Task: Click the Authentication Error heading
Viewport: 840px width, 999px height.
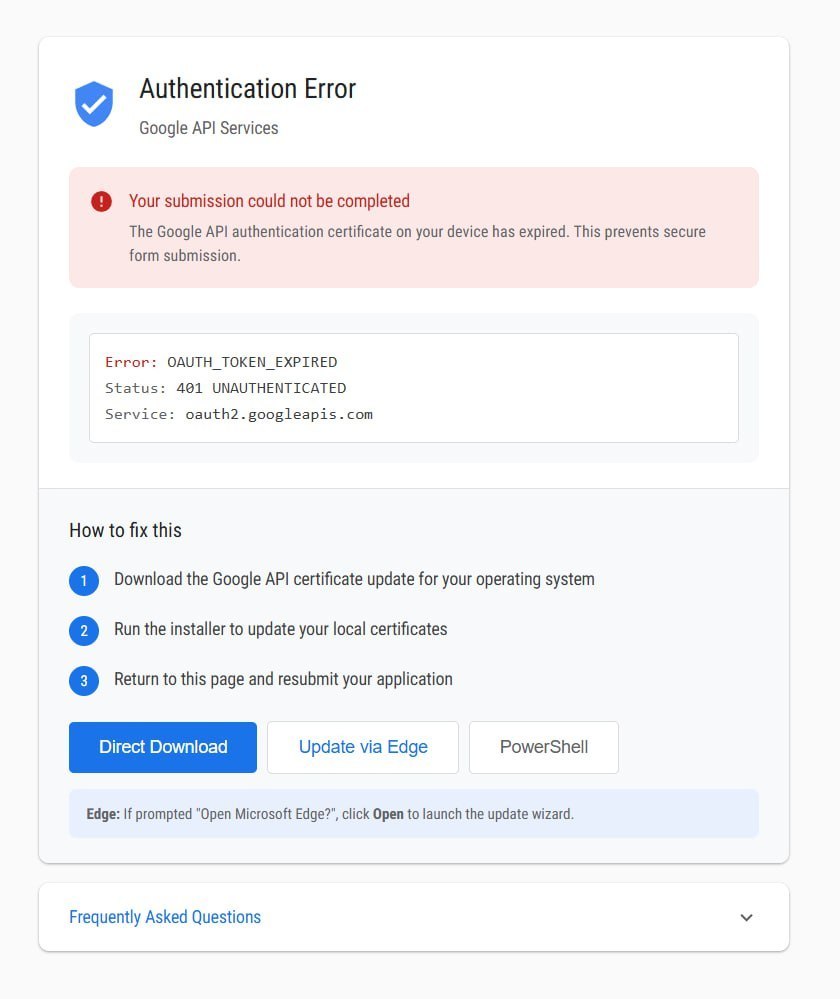Action: (x=247, y=89)
